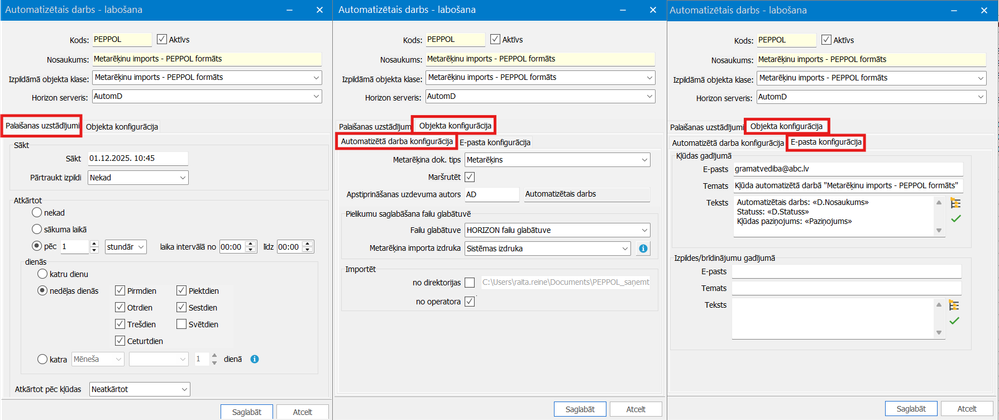
Task: Open the Atkārtot pēc kļūdas dropdown
Action: tap(139, 389)
